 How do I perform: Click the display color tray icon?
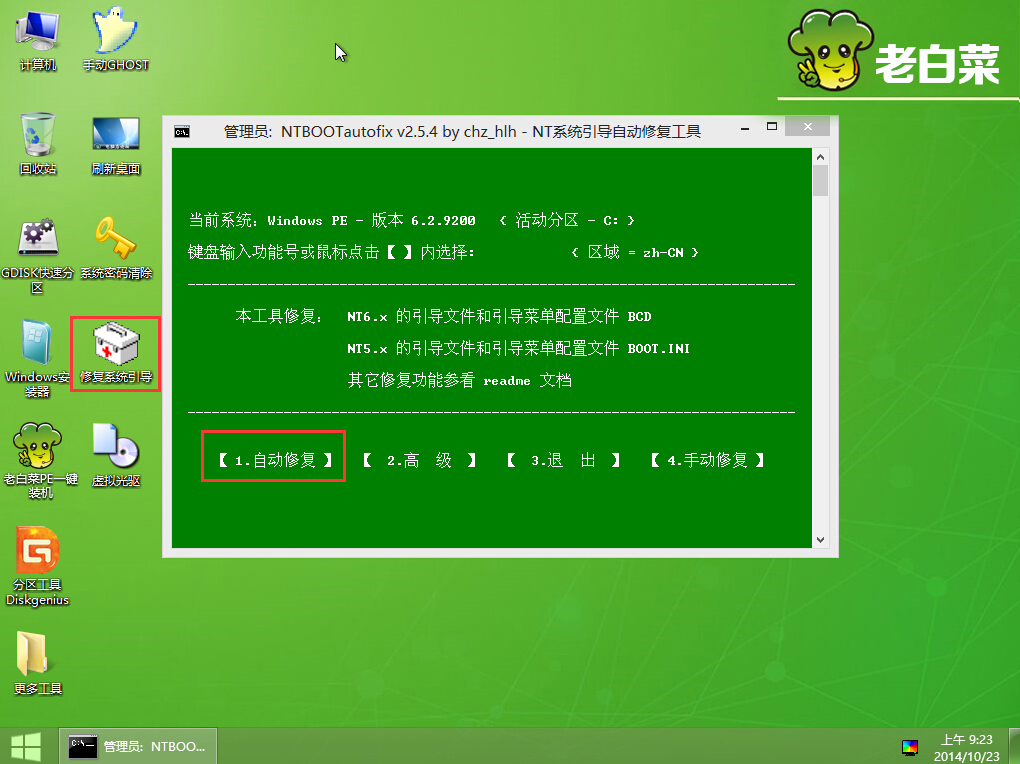click(x=909, y=747)
